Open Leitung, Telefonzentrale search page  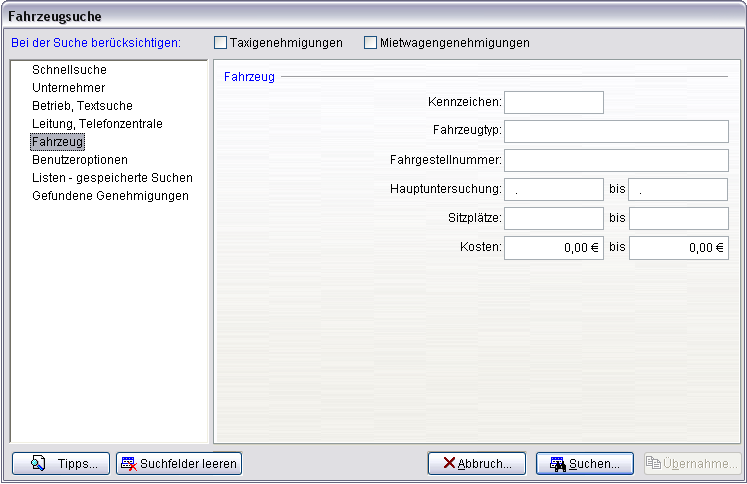coord(97,124)
